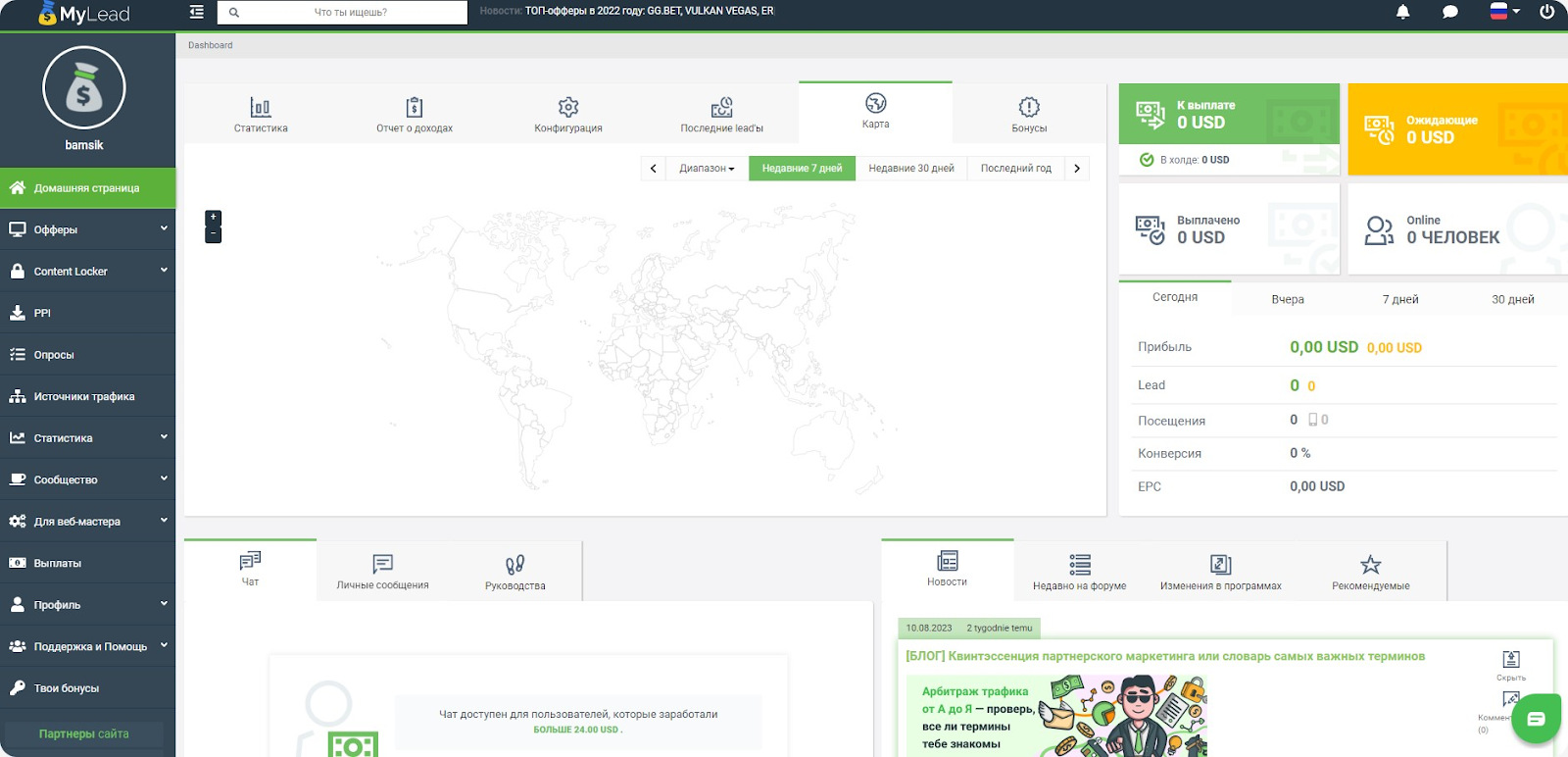The height and width of the screenshot is (757, 1568).
Task: Open the Конфигурация gear icon
Action: pos(568,107)
